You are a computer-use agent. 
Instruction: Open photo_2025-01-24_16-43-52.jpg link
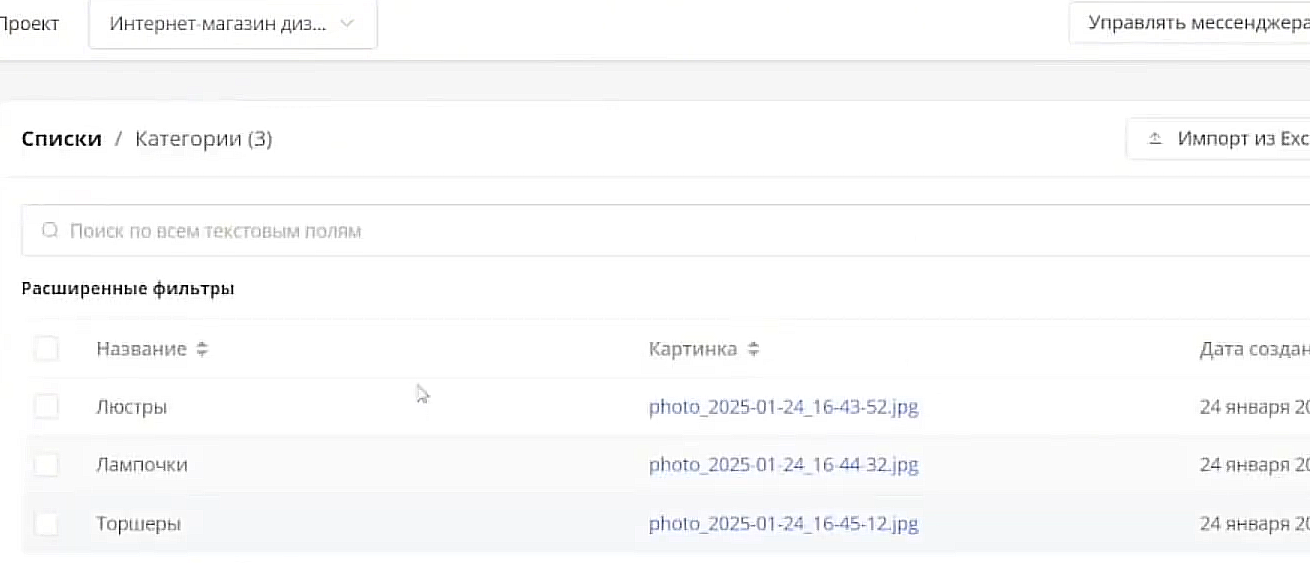click(x=783, y=407)
